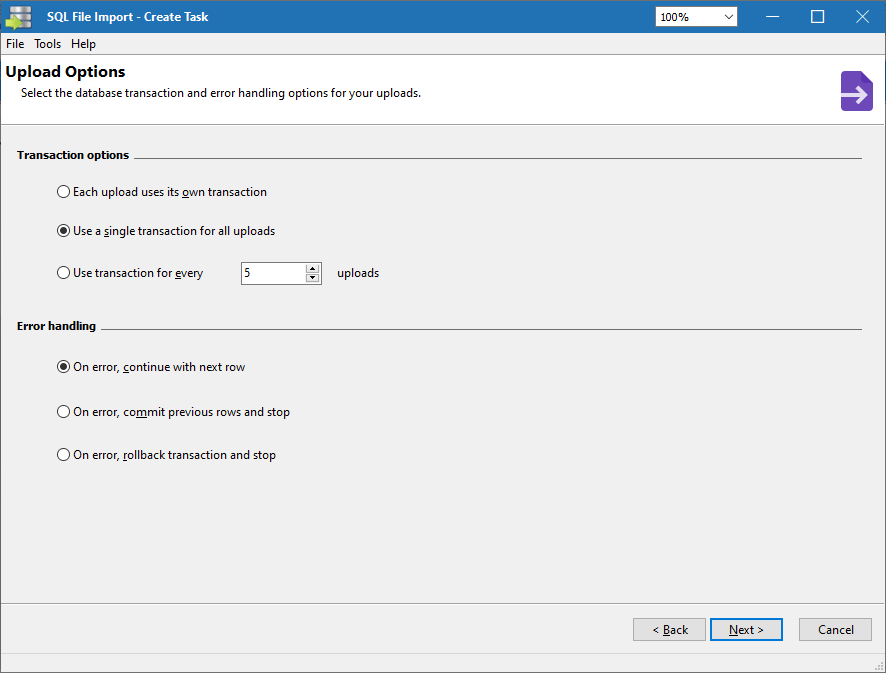886x673 pixels.
Task: Decrease uploads count with down arrow
Action: pos(313,278)
